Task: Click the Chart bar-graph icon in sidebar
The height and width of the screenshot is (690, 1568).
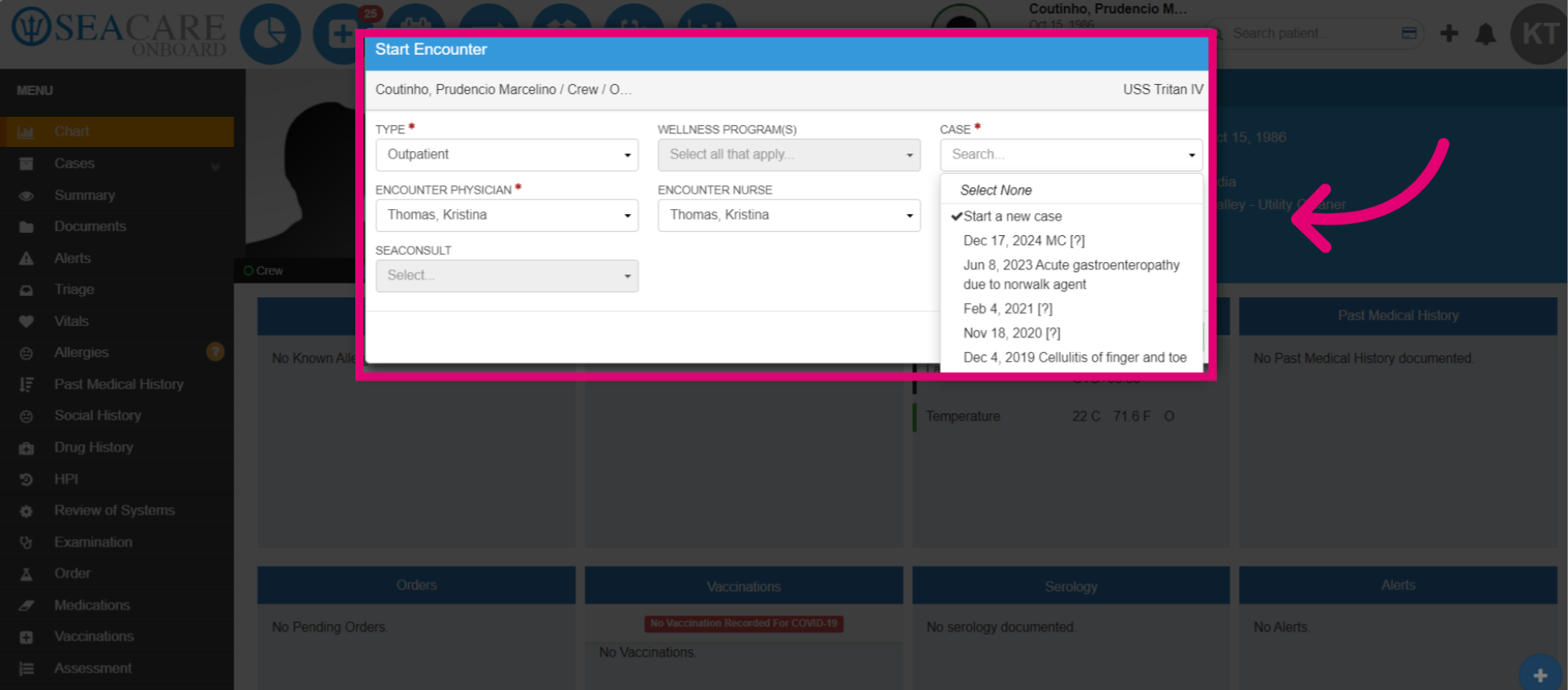Action: click(x=26, y=132)
